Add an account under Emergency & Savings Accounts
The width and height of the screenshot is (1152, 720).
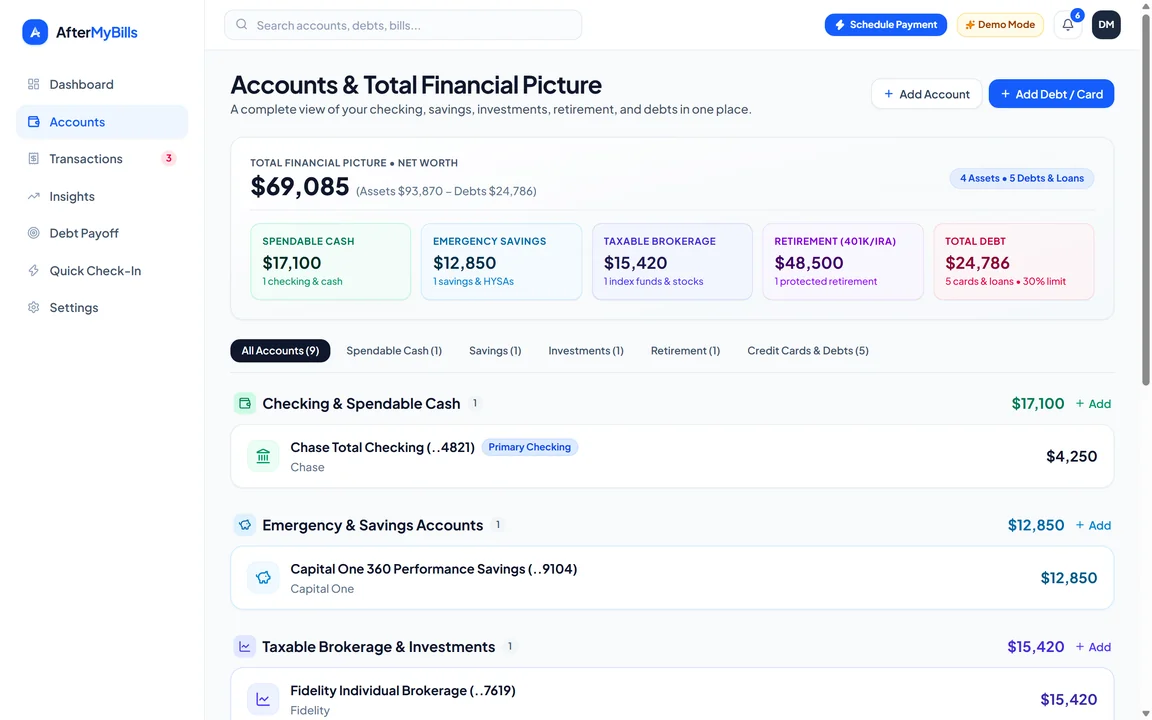[1093, 525]
